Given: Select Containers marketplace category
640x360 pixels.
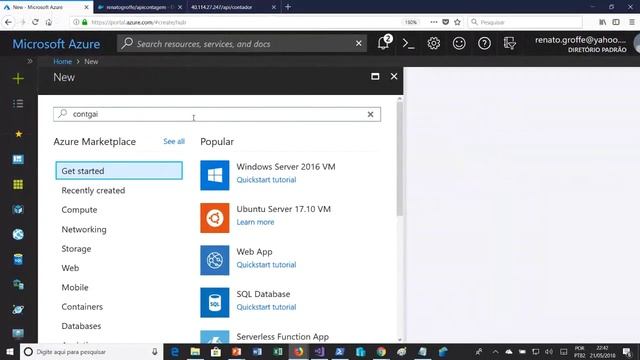Looking at the screenshot, I should (x=82, y=307).
